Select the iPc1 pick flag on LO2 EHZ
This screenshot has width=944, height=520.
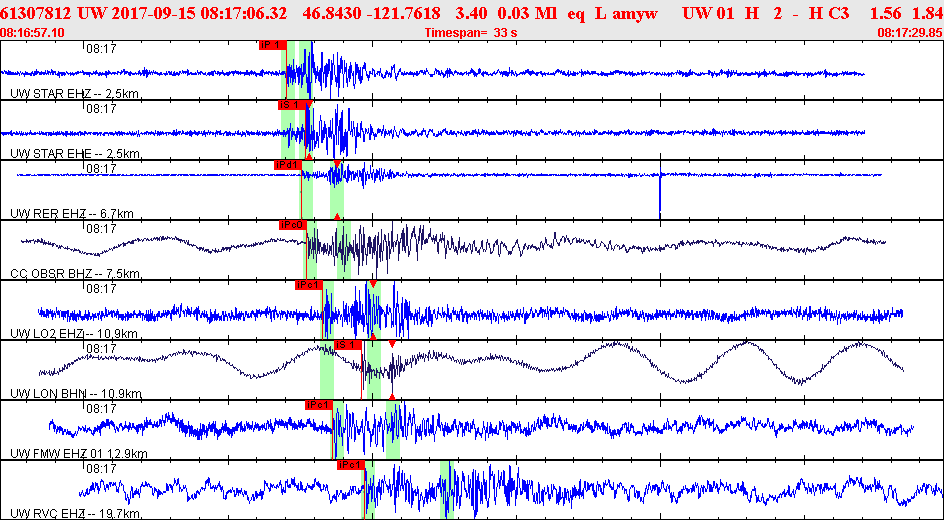[308, 285]
